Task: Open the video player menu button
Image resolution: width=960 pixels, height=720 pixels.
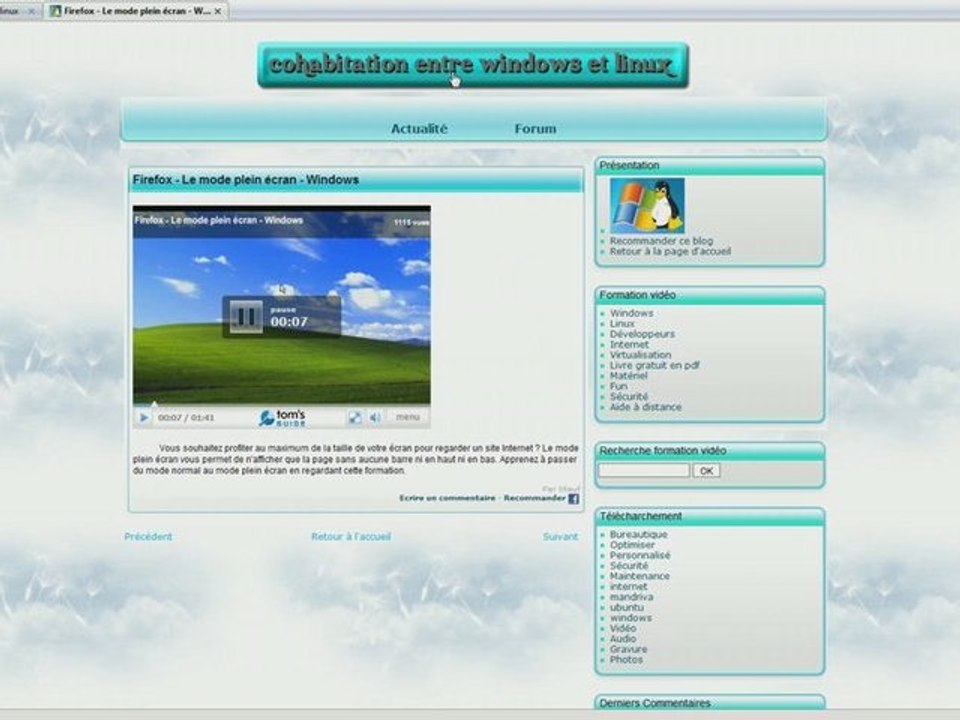Action: click(408, 417)
